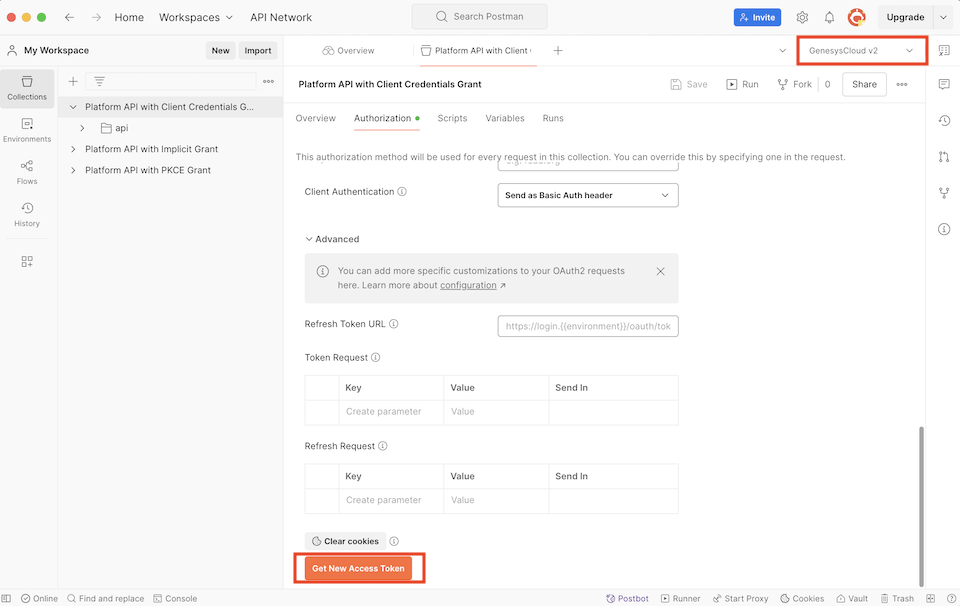960x606 pixels.
Task: Open the notifications bell
Action: (828, 16)
